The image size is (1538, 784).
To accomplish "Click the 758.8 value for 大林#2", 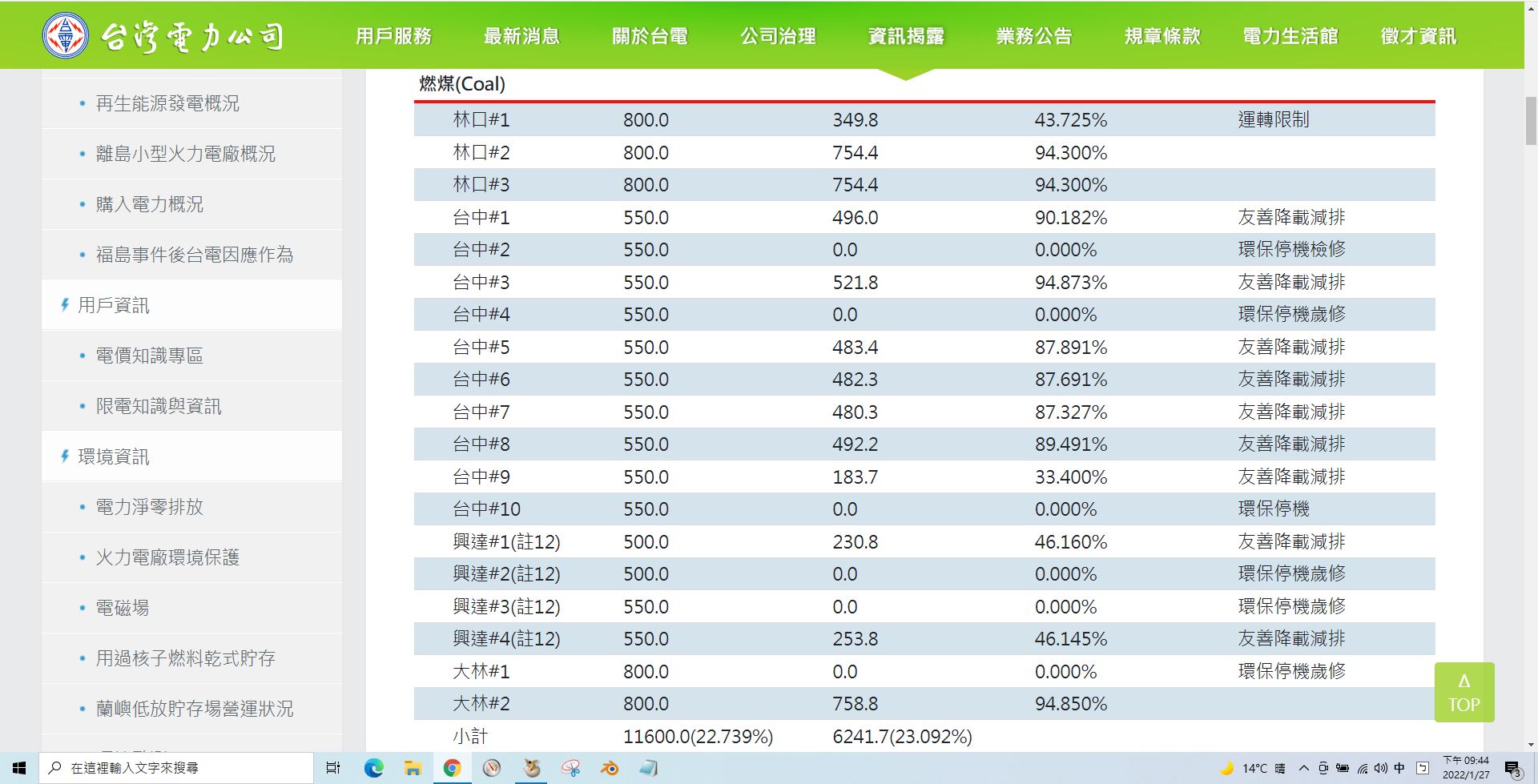I will [855, 704].
